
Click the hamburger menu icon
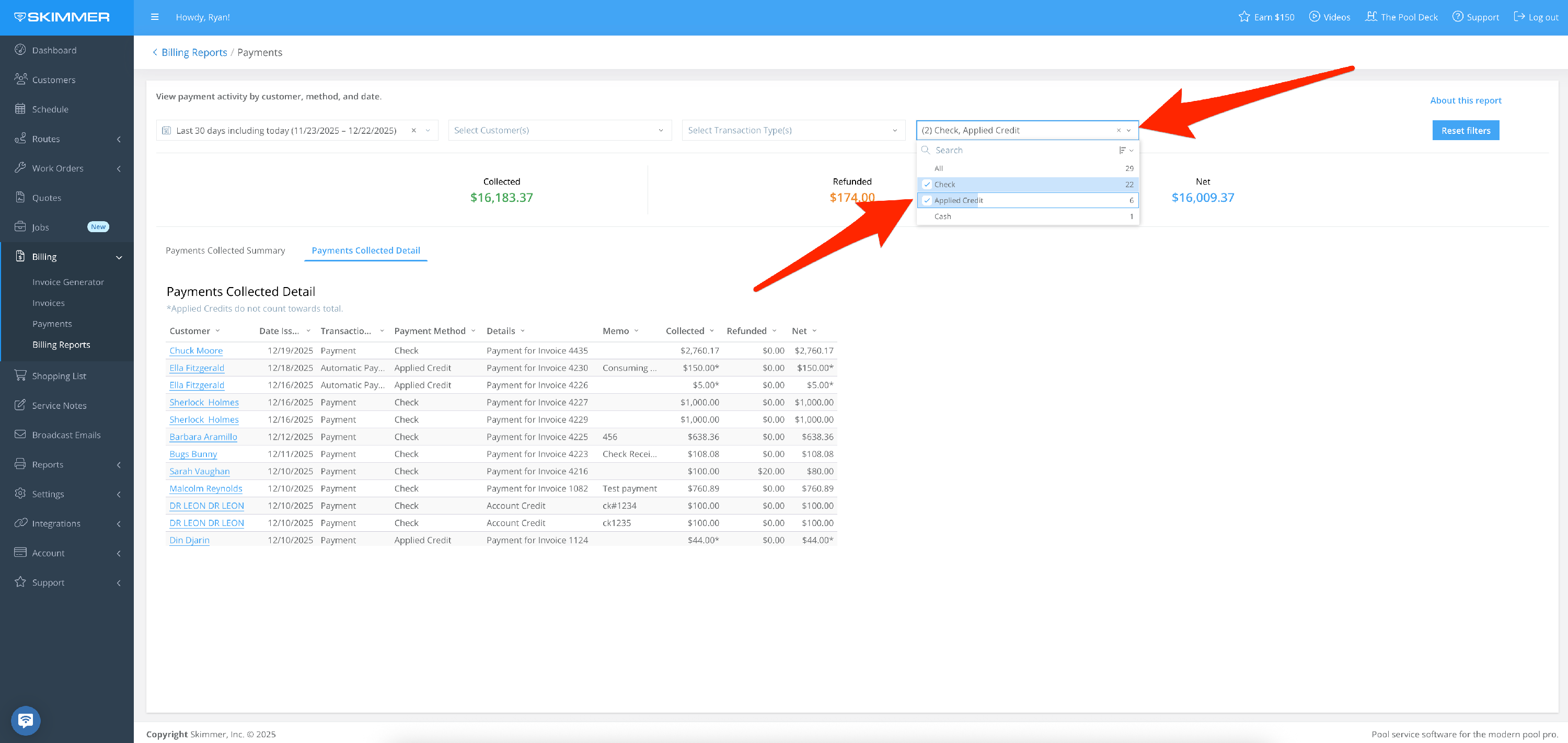(155, 17)
